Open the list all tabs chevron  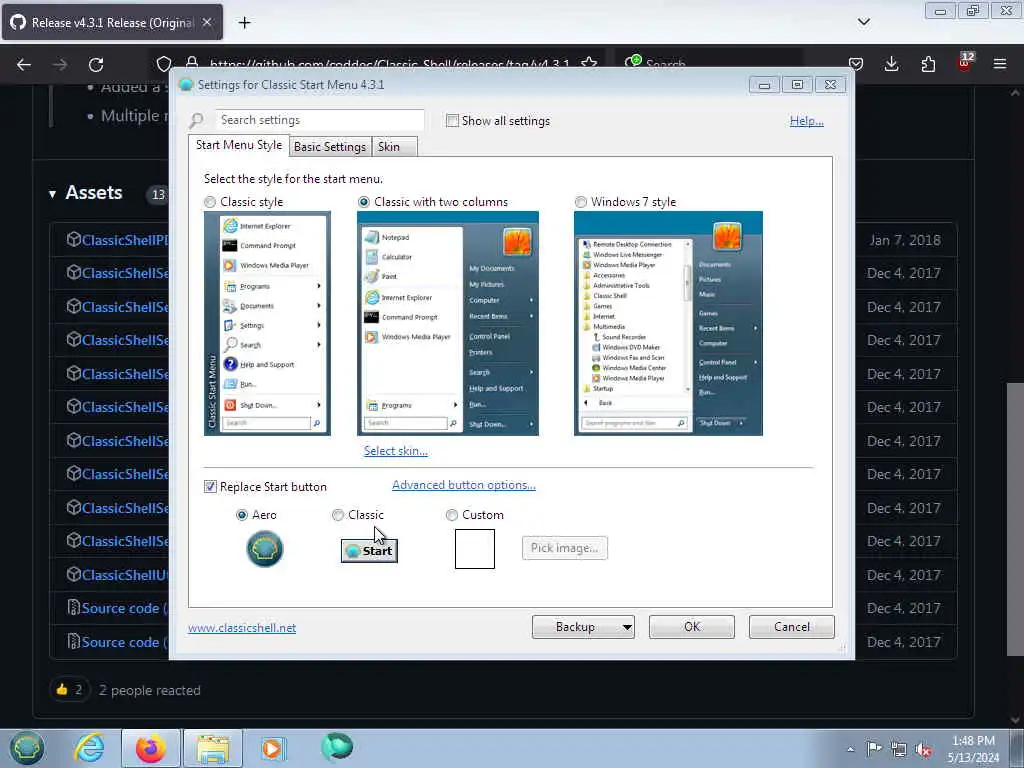click(864, 22)
